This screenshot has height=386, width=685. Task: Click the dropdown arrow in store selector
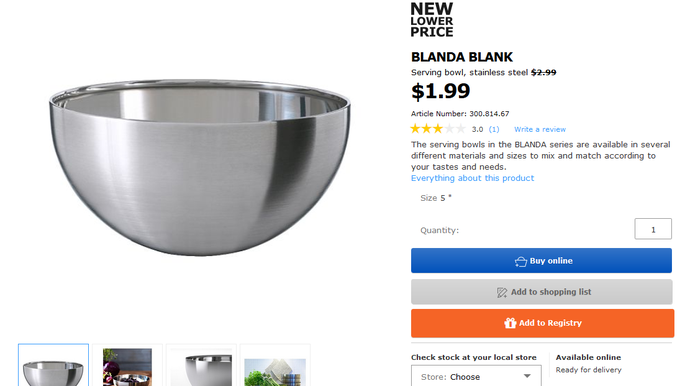527,376
